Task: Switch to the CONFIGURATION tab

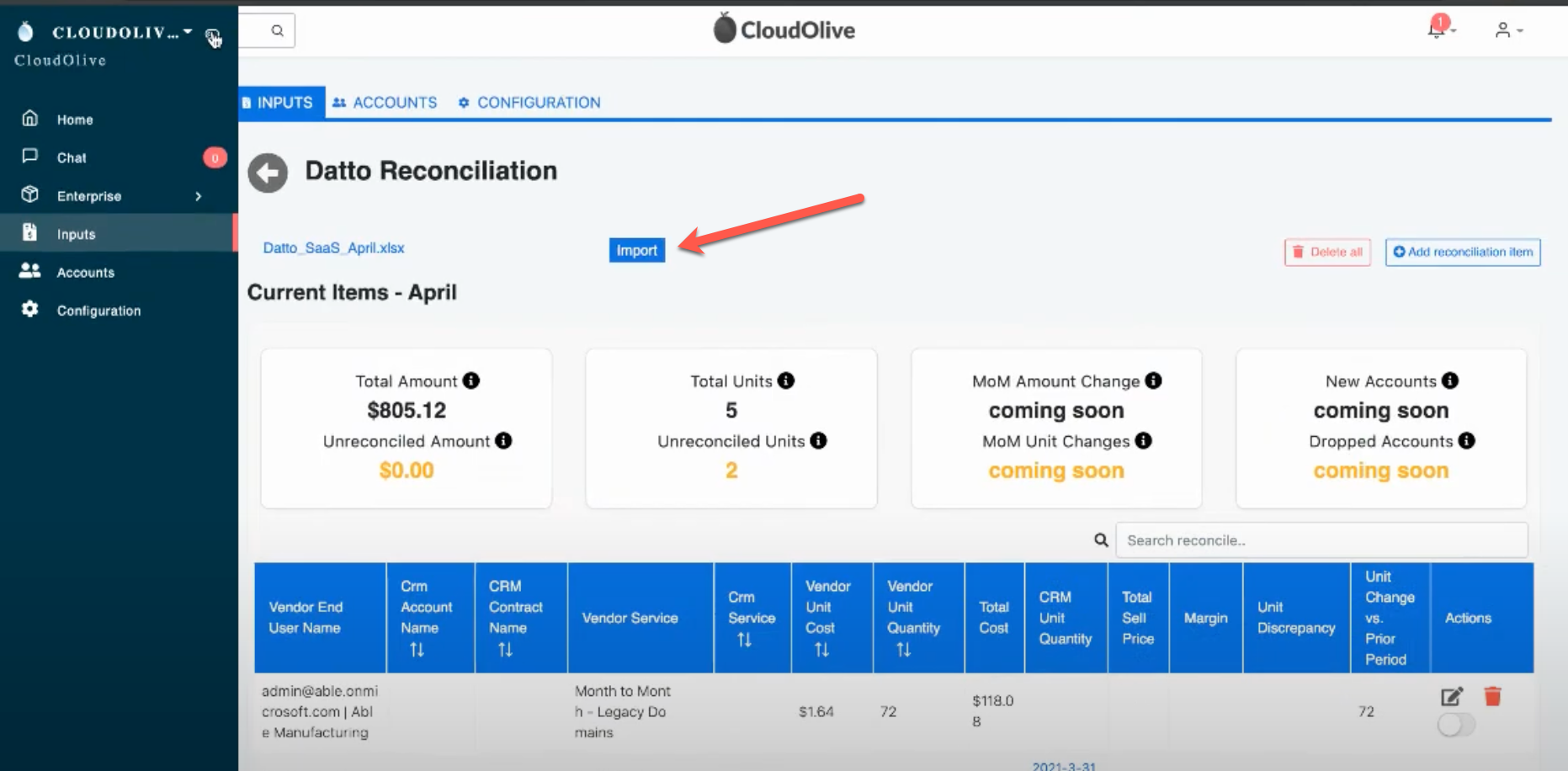Action: coord(529,103)
